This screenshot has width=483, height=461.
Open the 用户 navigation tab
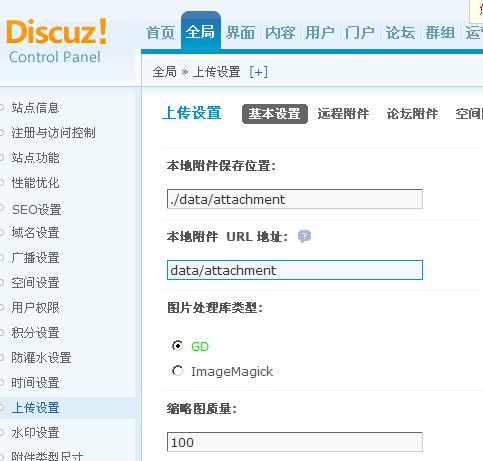320,33
